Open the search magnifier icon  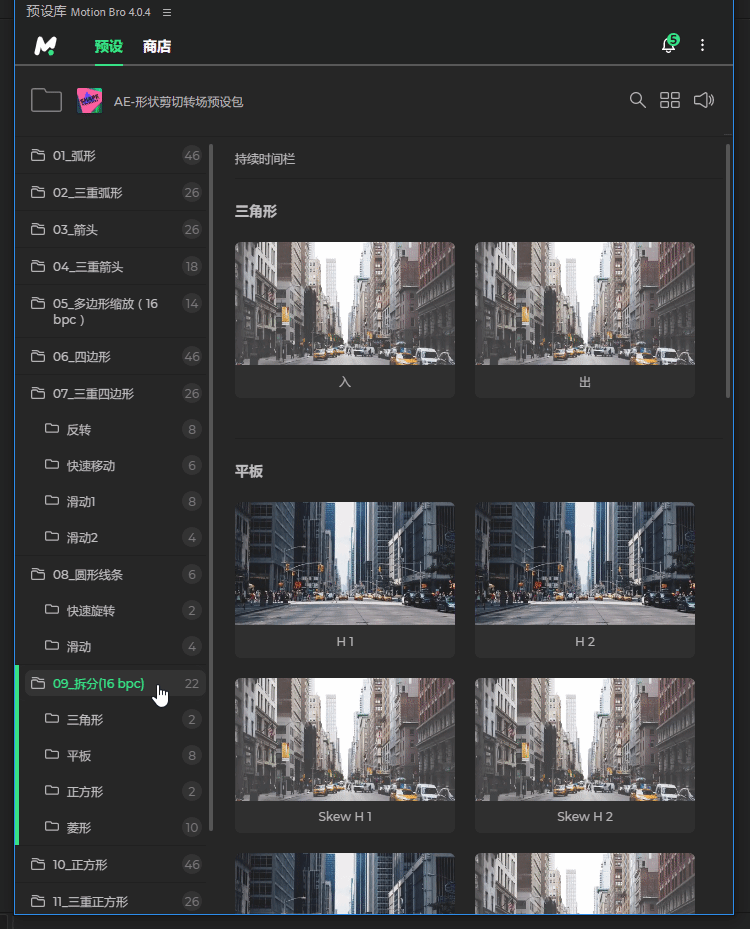tap(637, 100)
